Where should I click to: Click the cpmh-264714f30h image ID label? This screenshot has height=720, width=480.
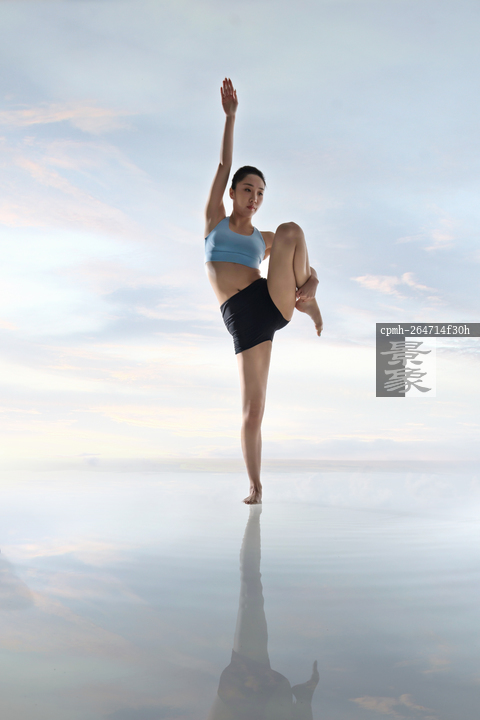(x=425, y=330)
